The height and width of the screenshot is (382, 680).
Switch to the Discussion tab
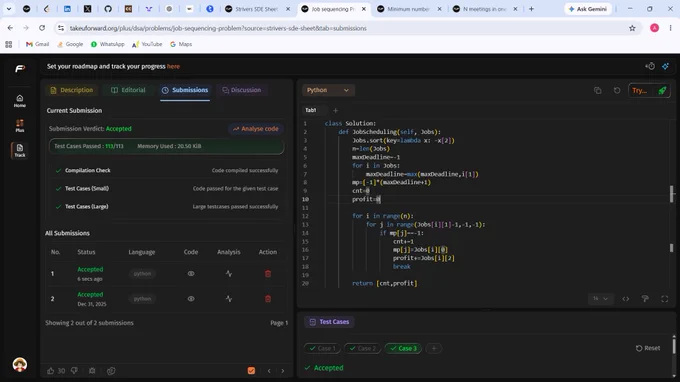tap(242, 90)
